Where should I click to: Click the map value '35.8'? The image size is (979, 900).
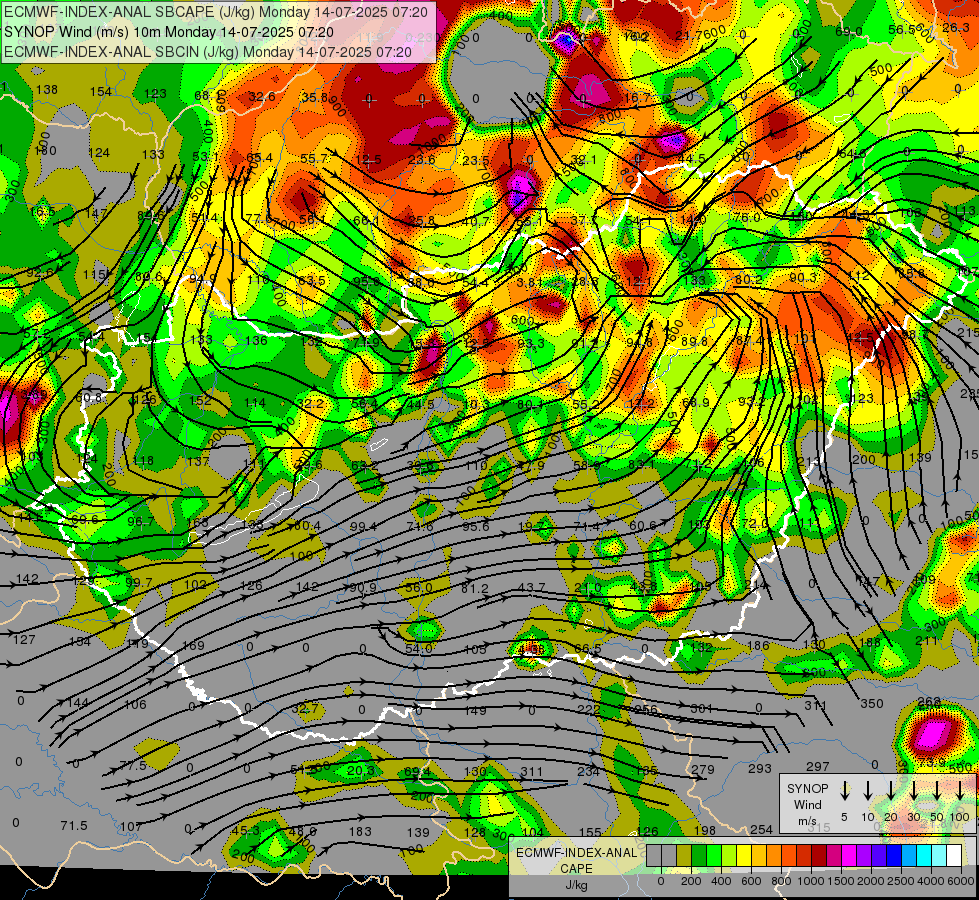tap(315, 97)
